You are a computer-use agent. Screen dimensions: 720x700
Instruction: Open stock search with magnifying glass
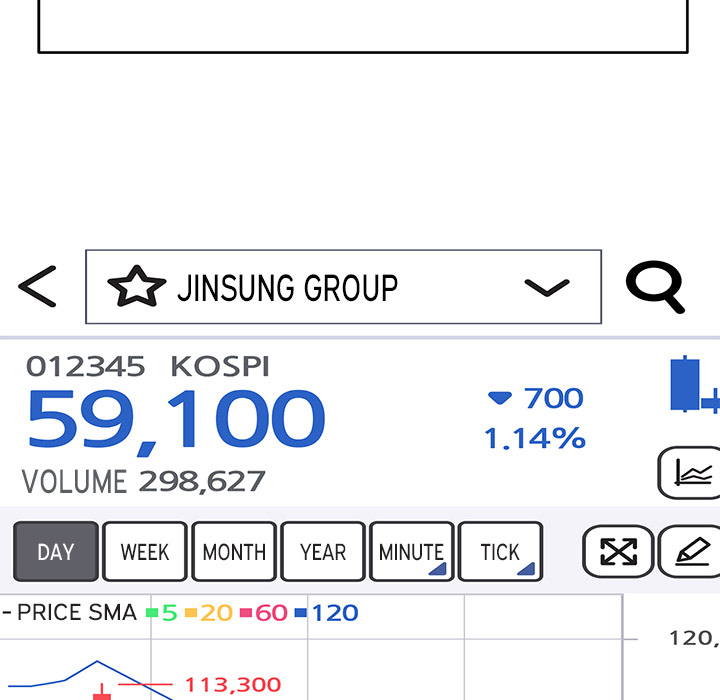tap(655, 288)
